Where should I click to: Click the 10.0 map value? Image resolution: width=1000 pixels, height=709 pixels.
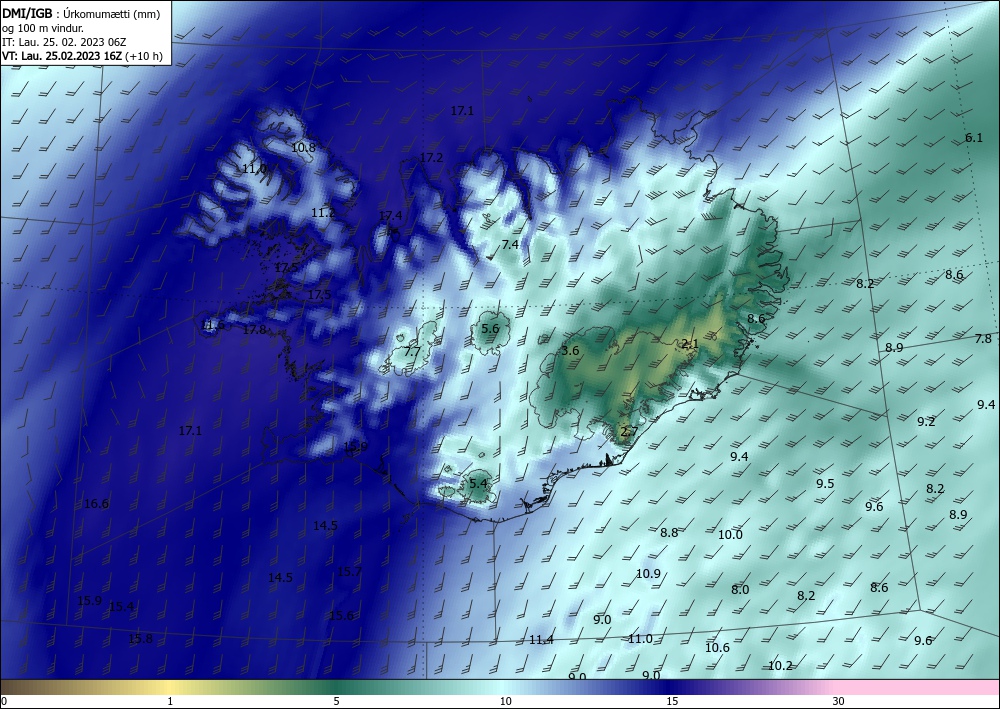(730, 534)
